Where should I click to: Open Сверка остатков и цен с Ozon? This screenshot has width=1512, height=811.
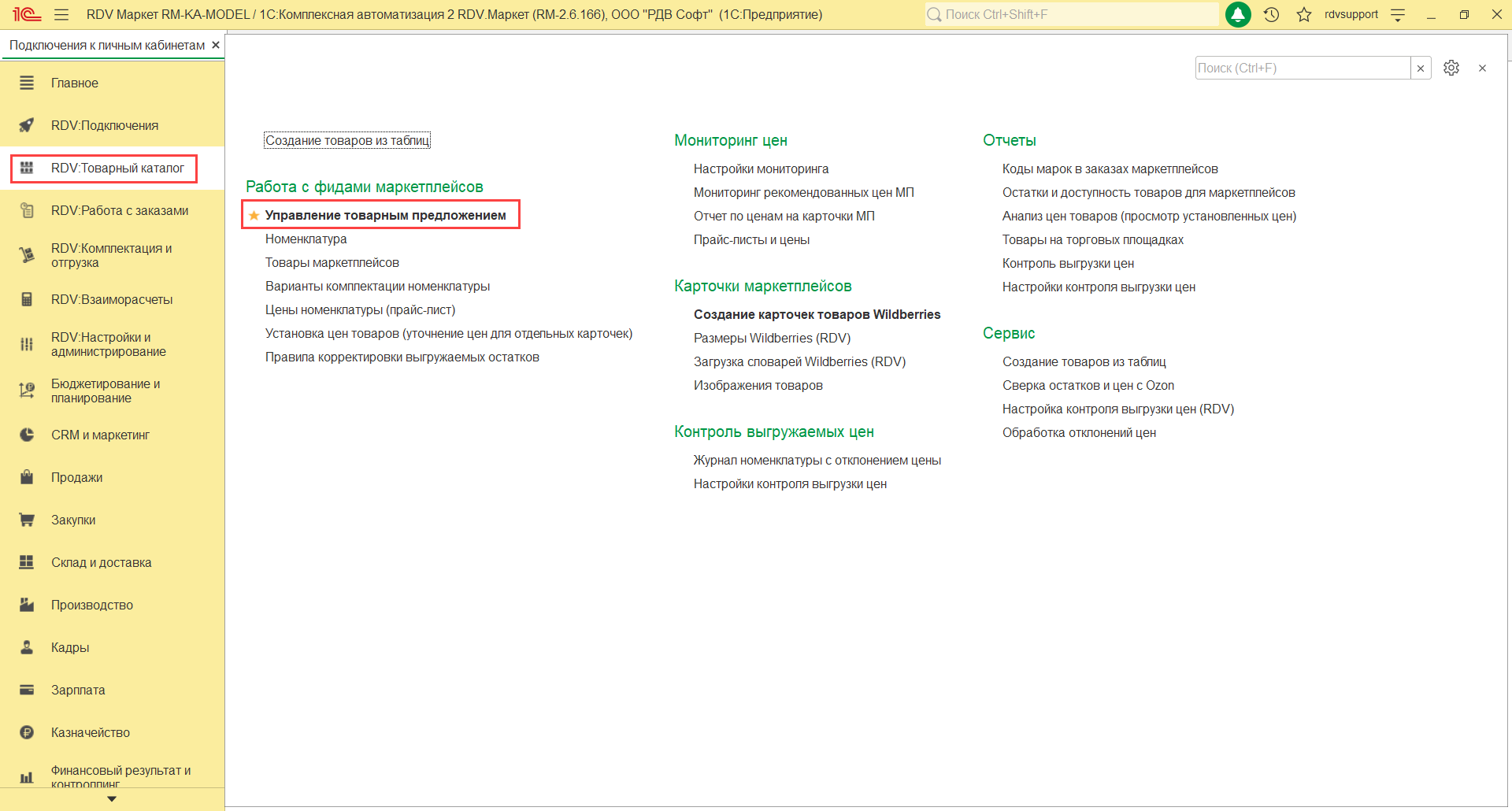pos(1088,385)
